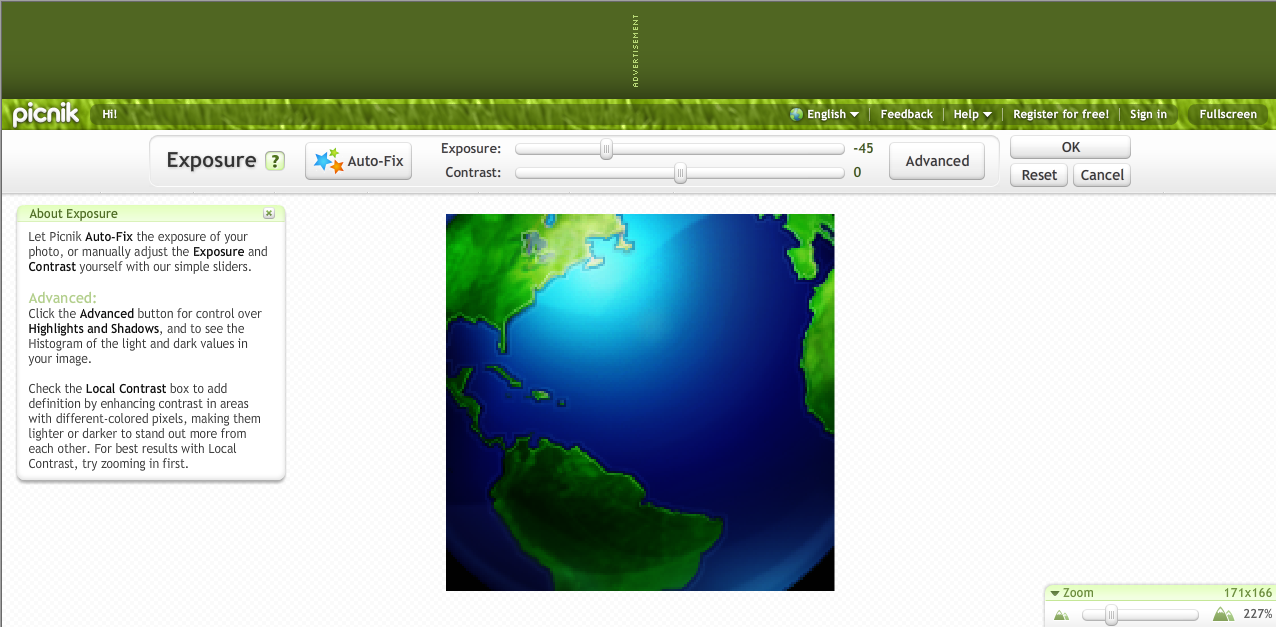Click the globe photo on canvas
Viewport: 1276px width, 627px height.
click(640, 402)
